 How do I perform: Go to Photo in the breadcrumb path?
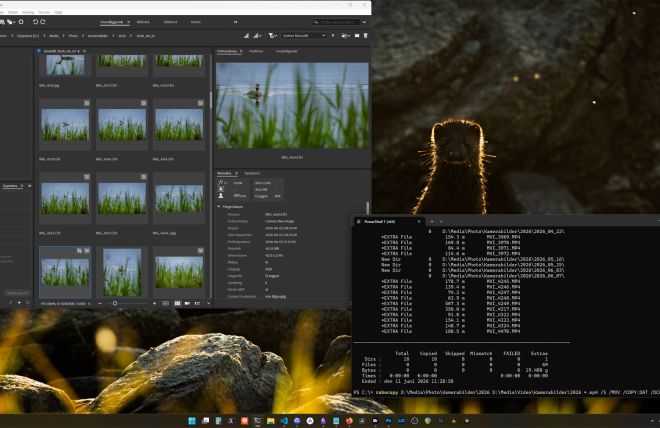73,36
